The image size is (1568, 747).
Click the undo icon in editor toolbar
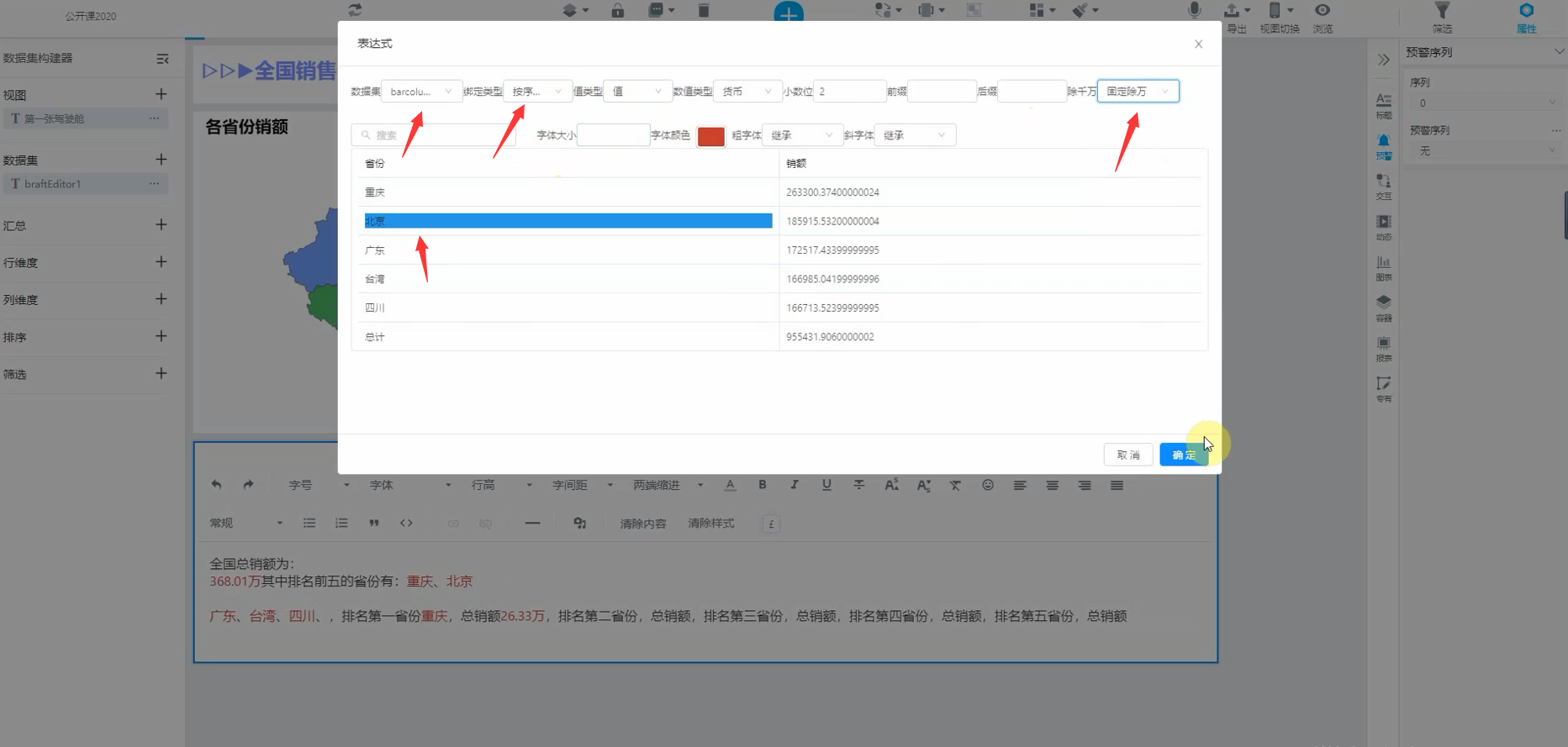coord(216,485)
